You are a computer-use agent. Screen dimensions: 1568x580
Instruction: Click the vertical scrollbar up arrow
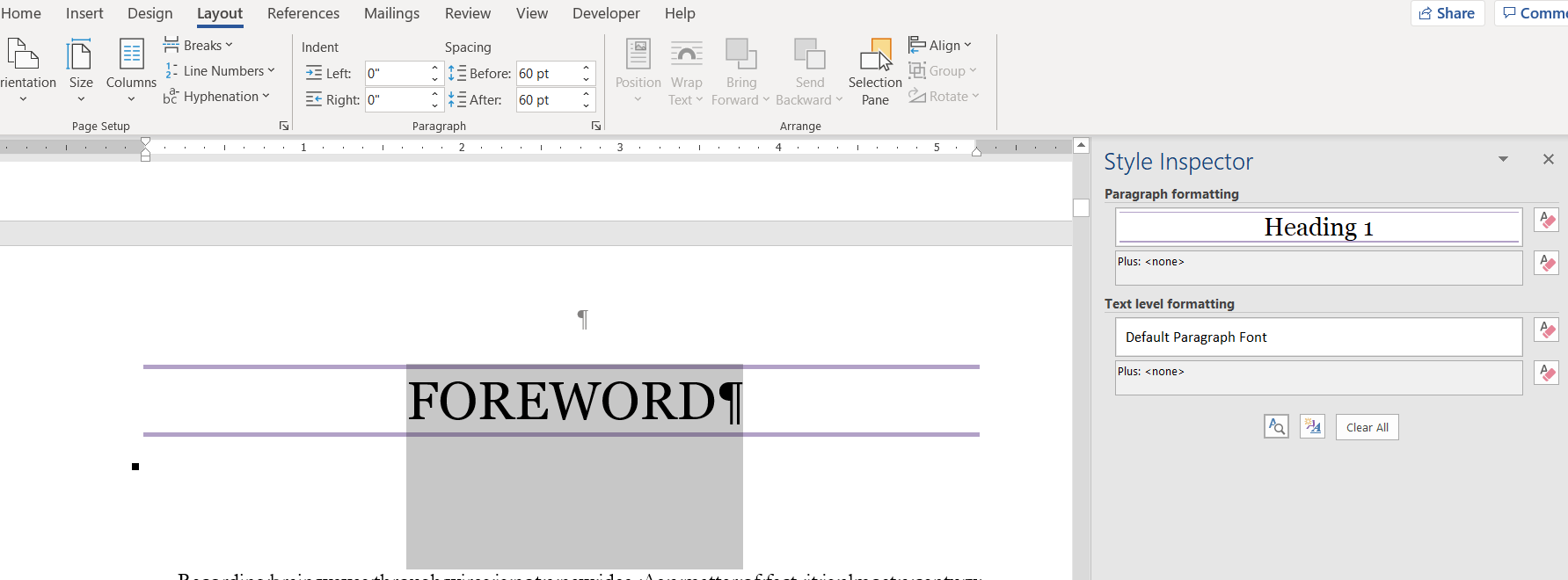point(1082,145)
